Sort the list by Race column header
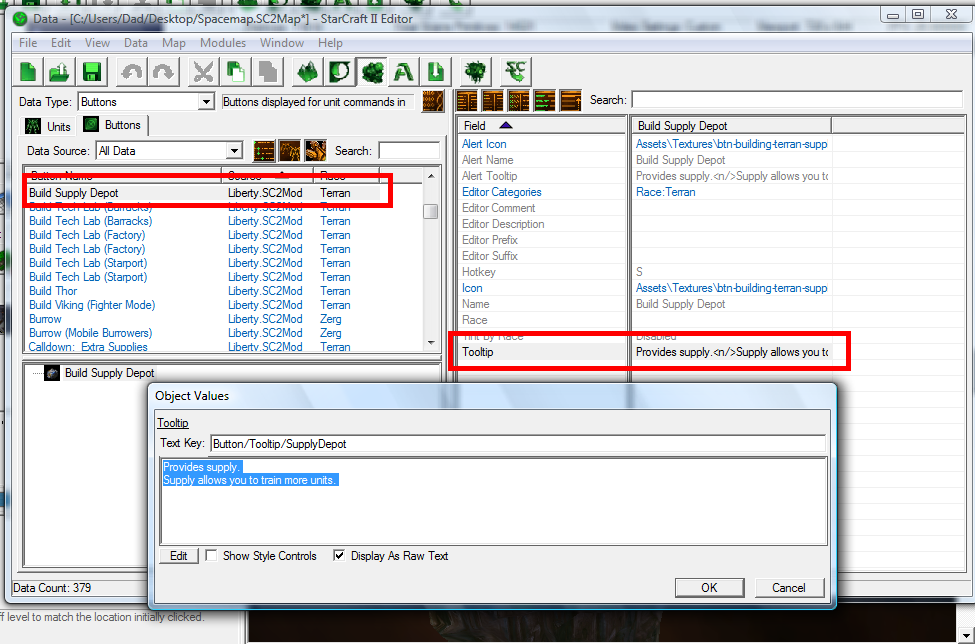The width and height of the screenshot is (975, 644). pos(346,175)
